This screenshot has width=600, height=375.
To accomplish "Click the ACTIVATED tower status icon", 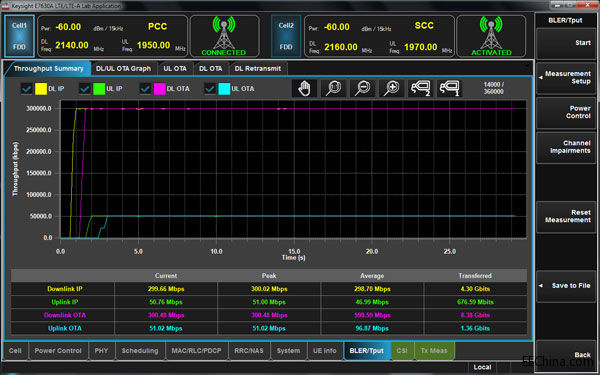I will tap(491, 36).
